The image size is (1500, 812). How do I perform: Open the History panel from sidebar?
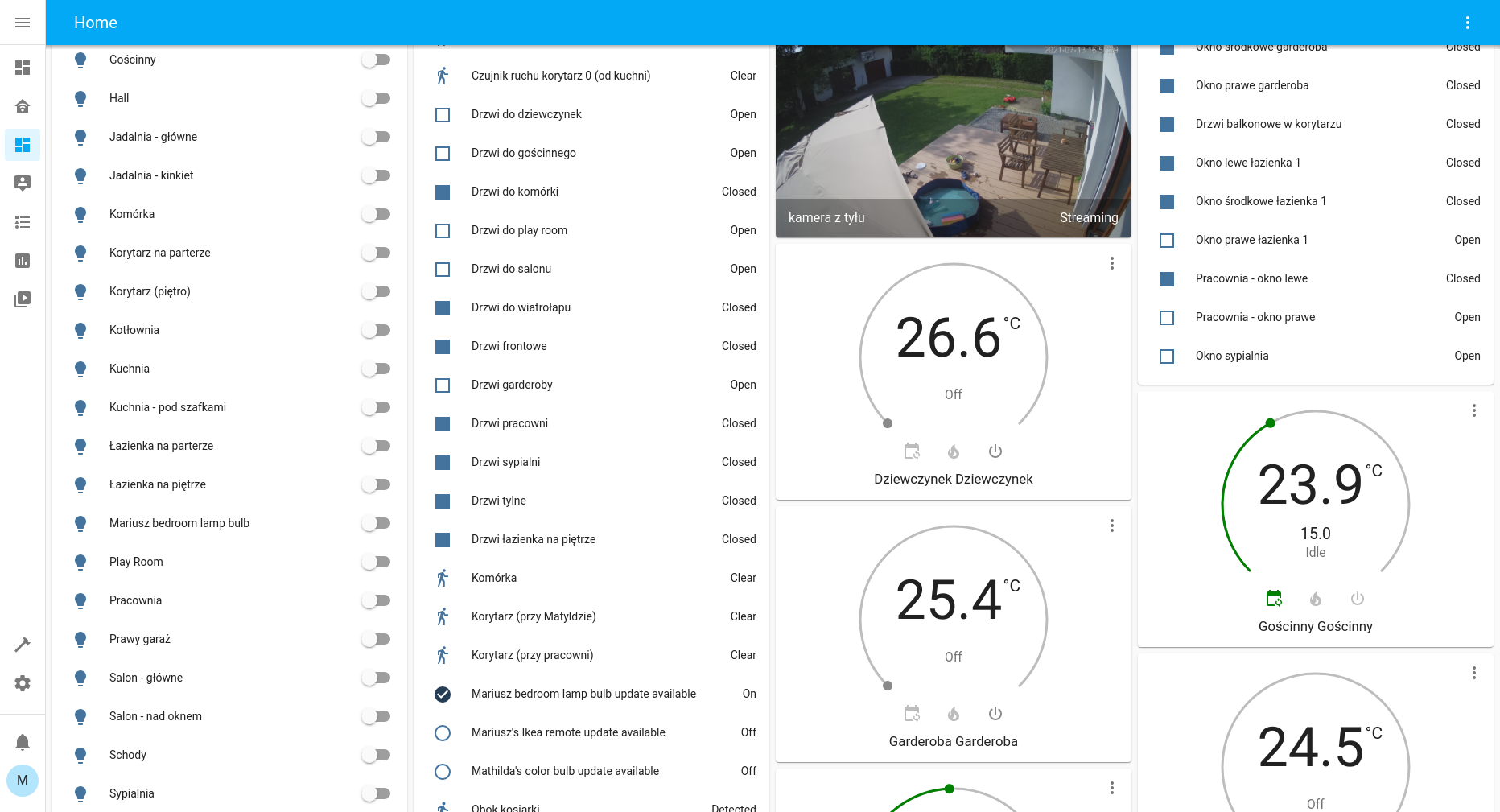pyautogui.click(x=23, y=261)
